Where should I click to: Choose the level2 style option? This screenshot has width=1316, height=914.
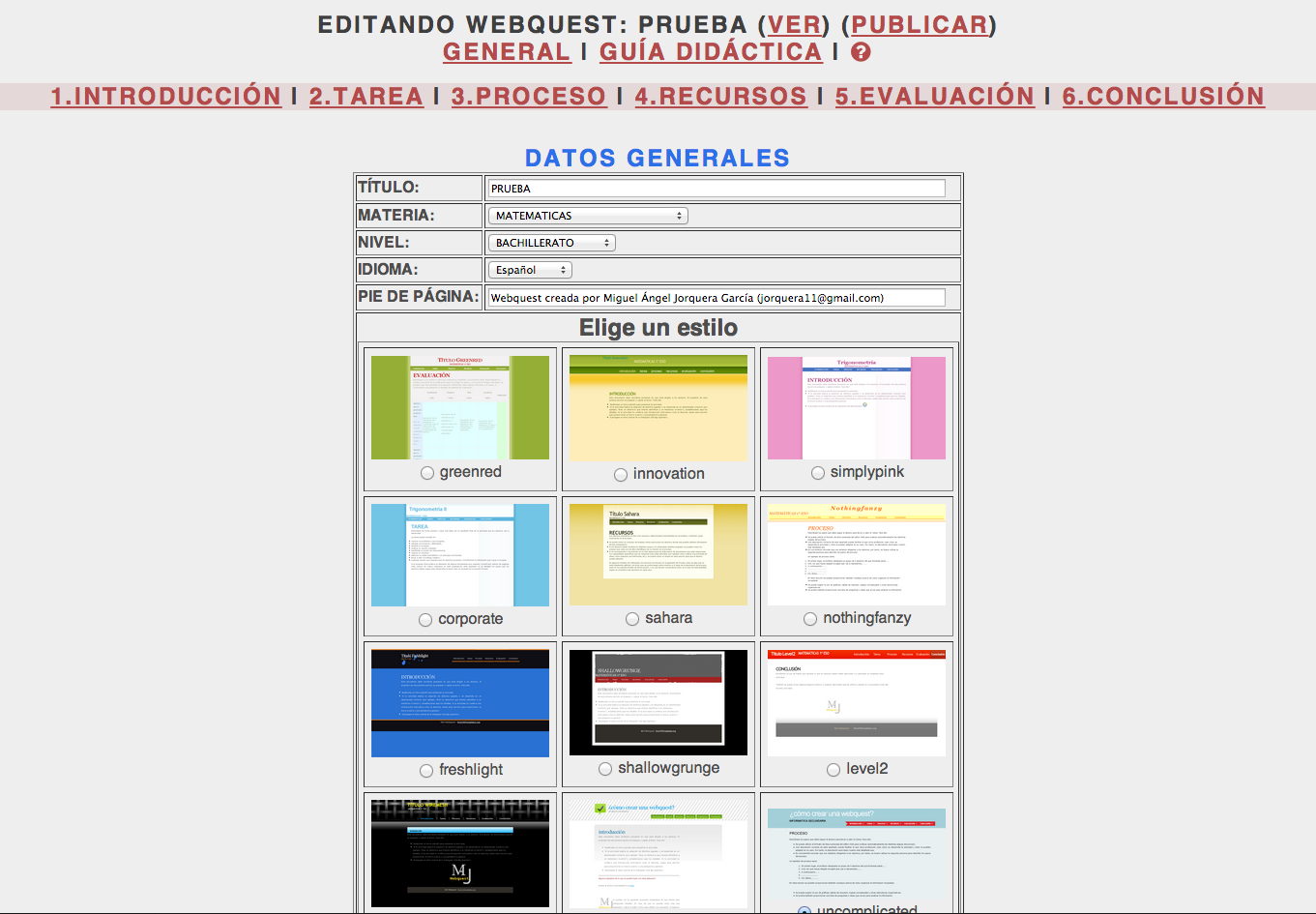pyautogui.click(x=833, y=770)
